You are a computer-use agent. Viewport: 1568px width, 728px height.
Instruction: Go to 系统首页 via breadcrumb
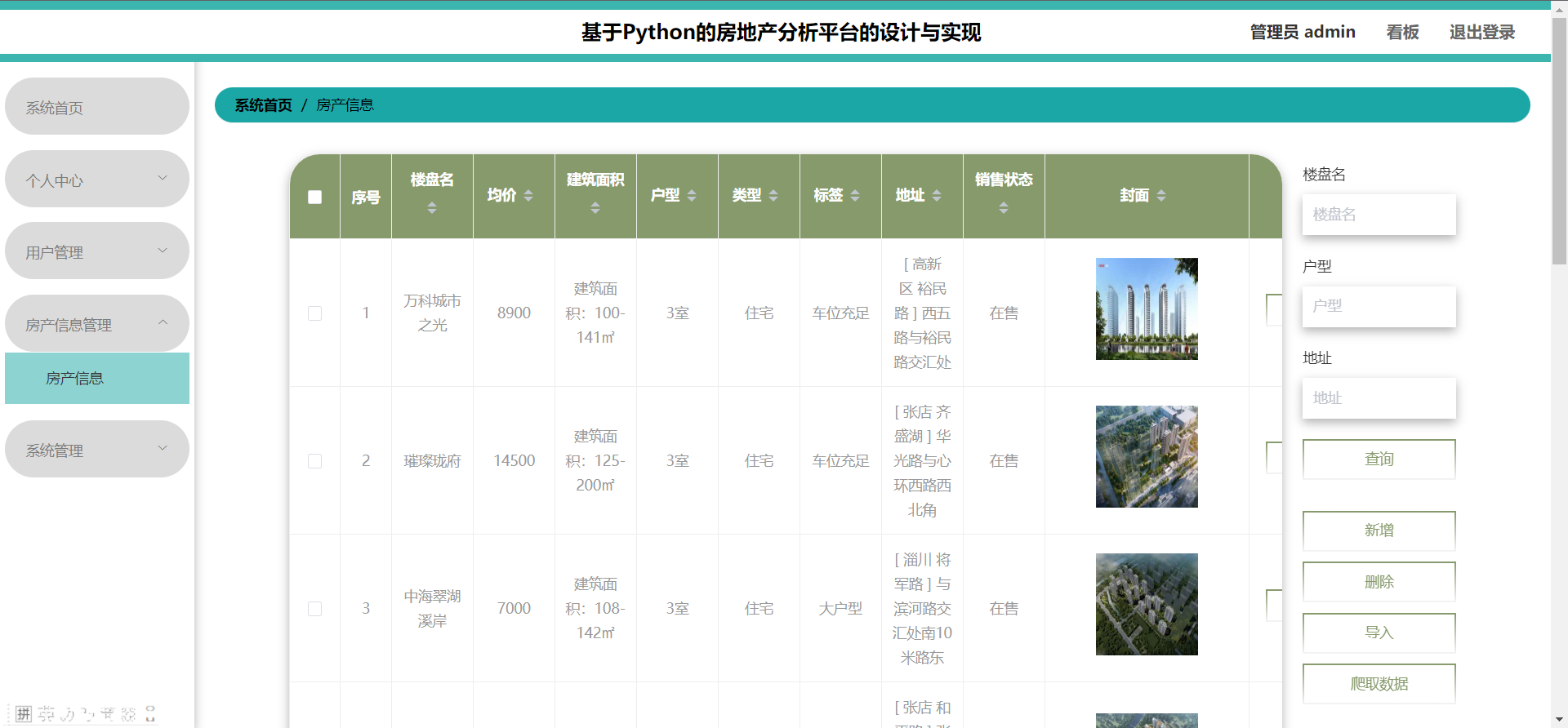(x=263, y=105)
